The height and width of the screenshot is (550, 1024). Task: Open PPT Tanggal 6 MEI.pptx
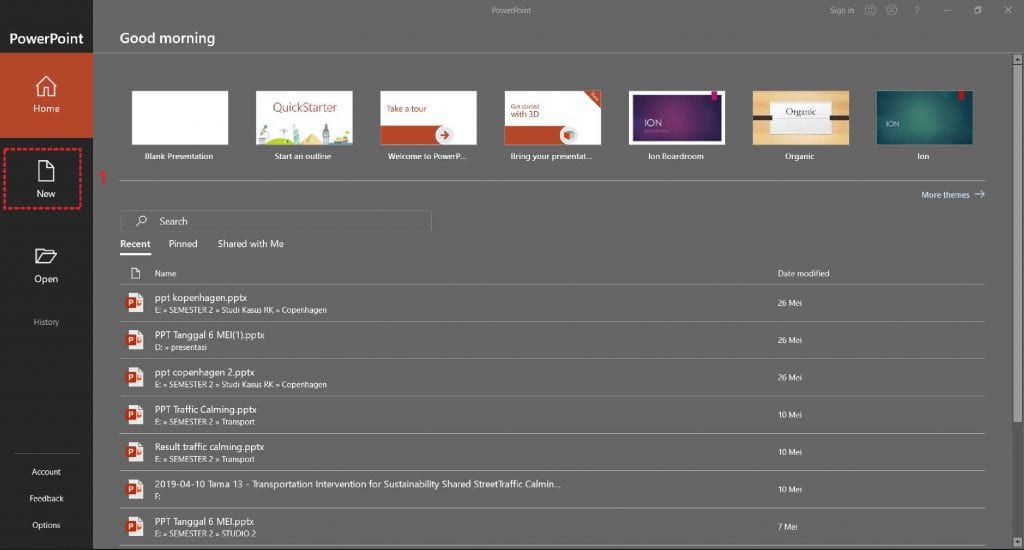552,526
